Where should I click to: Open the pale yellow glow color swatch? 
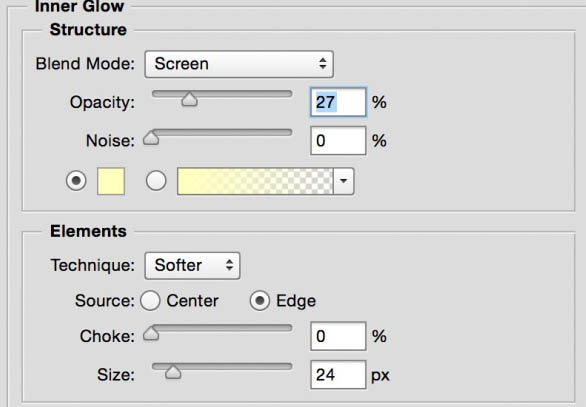(111, 181)
